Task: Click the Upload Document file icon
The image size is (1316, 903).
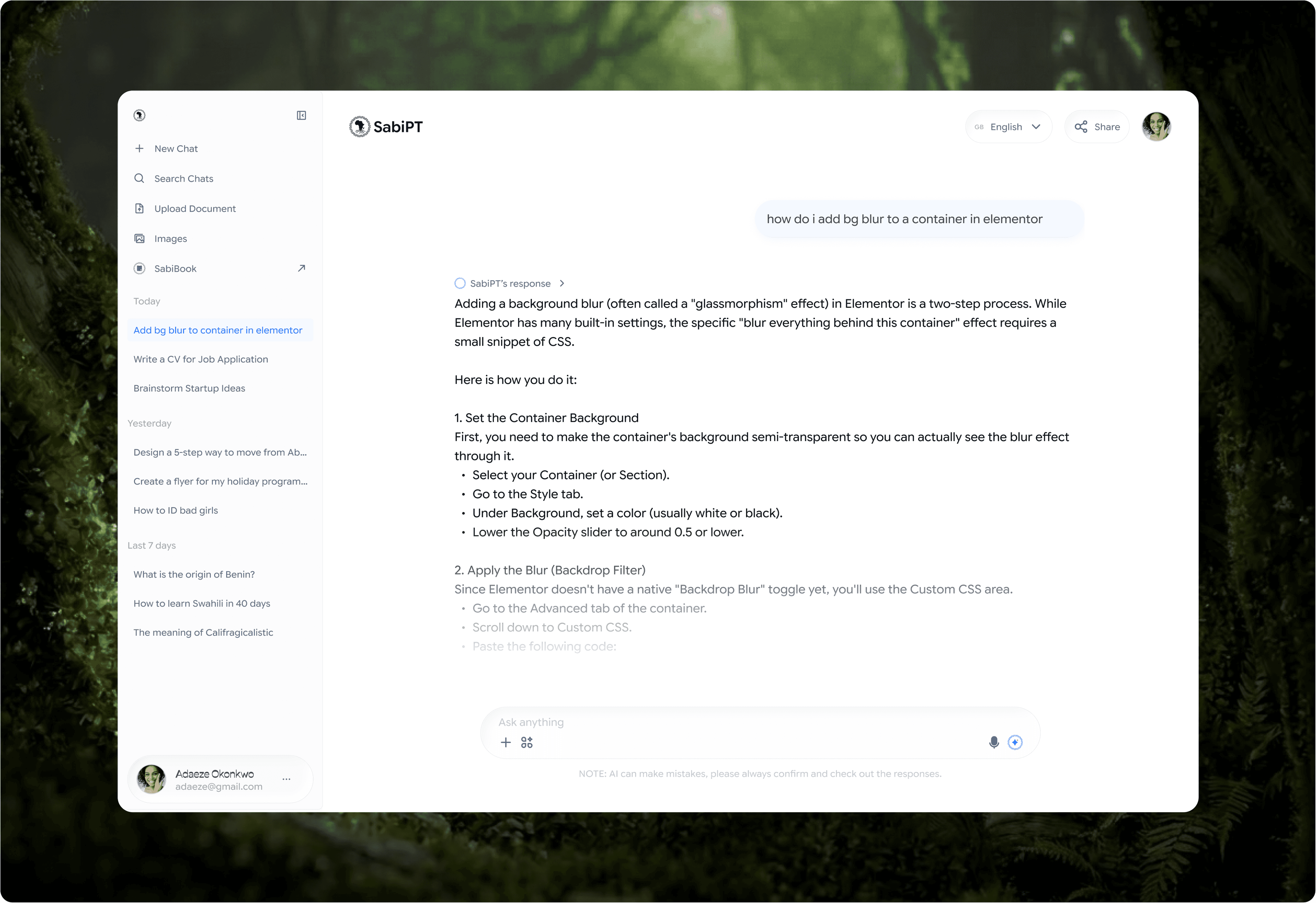Action: point(139,208)
